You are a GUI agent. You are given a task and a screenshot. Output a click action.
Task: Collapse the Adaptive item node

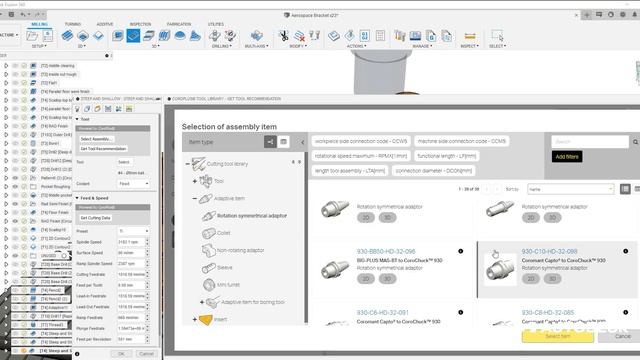point(195,198)
